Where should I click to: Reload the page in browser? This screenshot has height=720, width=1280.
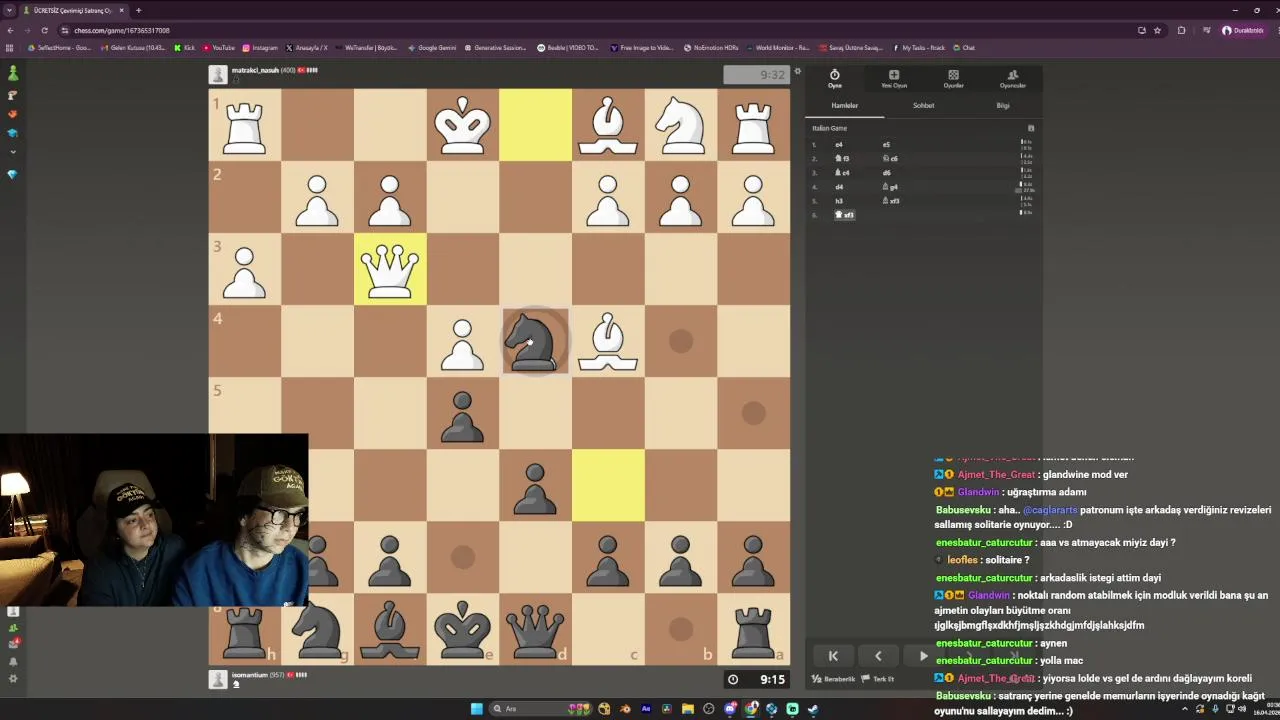tap(44, 30)
